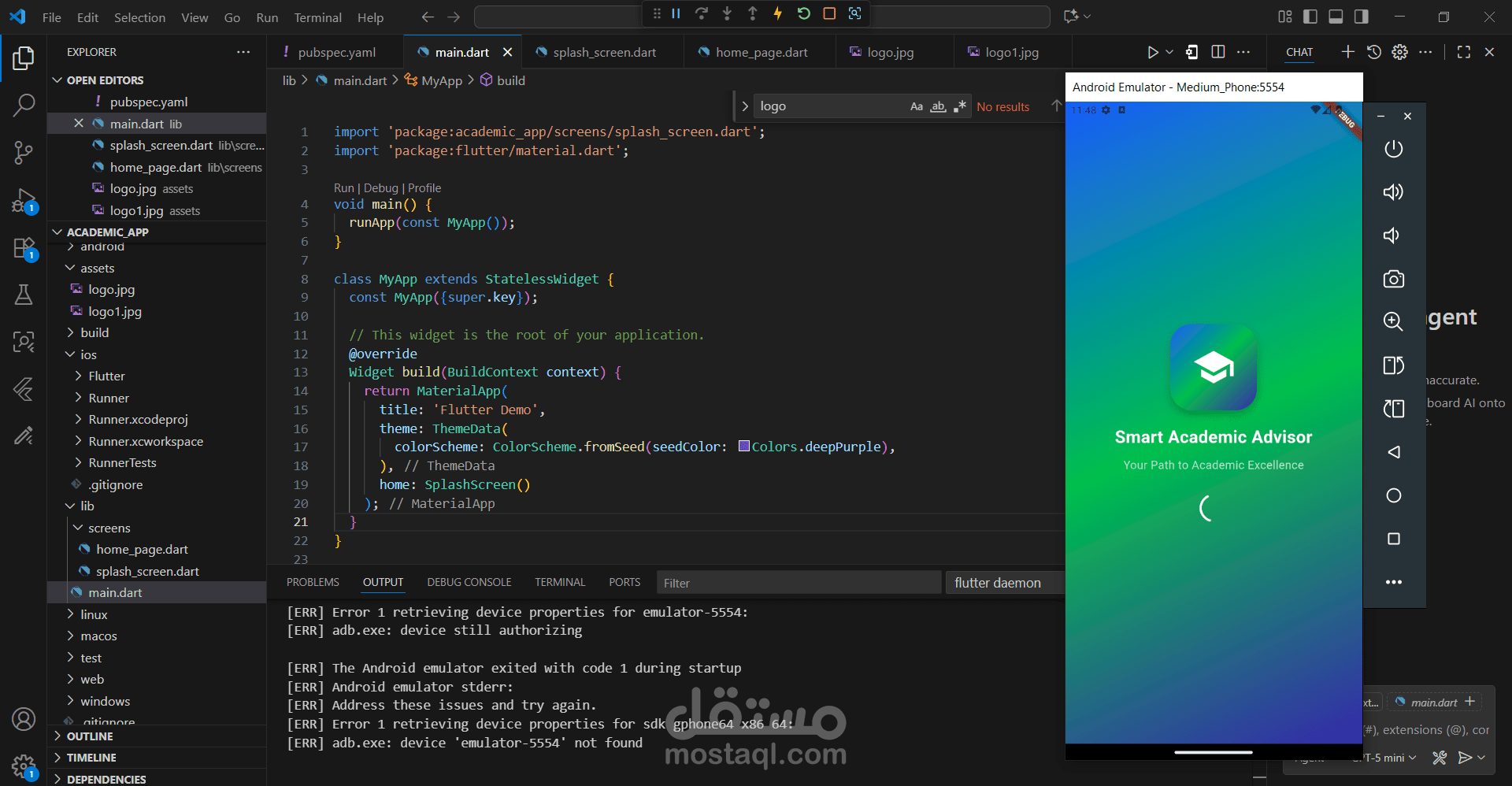1512x786 pixels.
Task: Stop the debug session
Action: [x=829, y=13]
